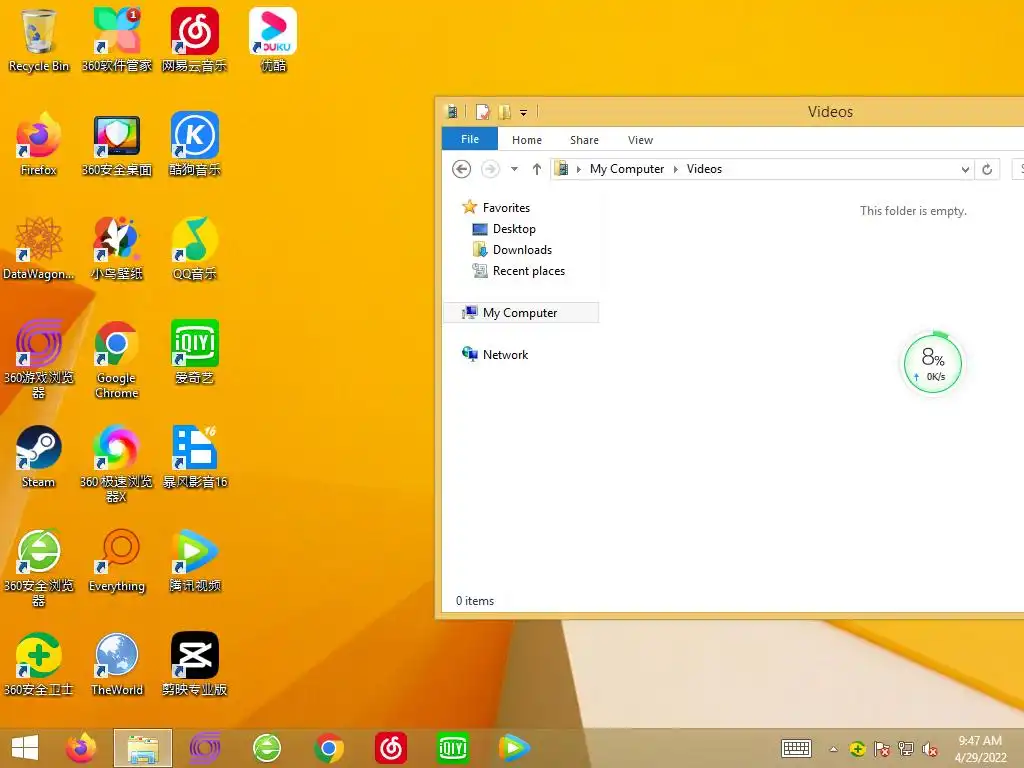
Task: Launch Google Chrome desktop shortcut
Action: (116, 358)
